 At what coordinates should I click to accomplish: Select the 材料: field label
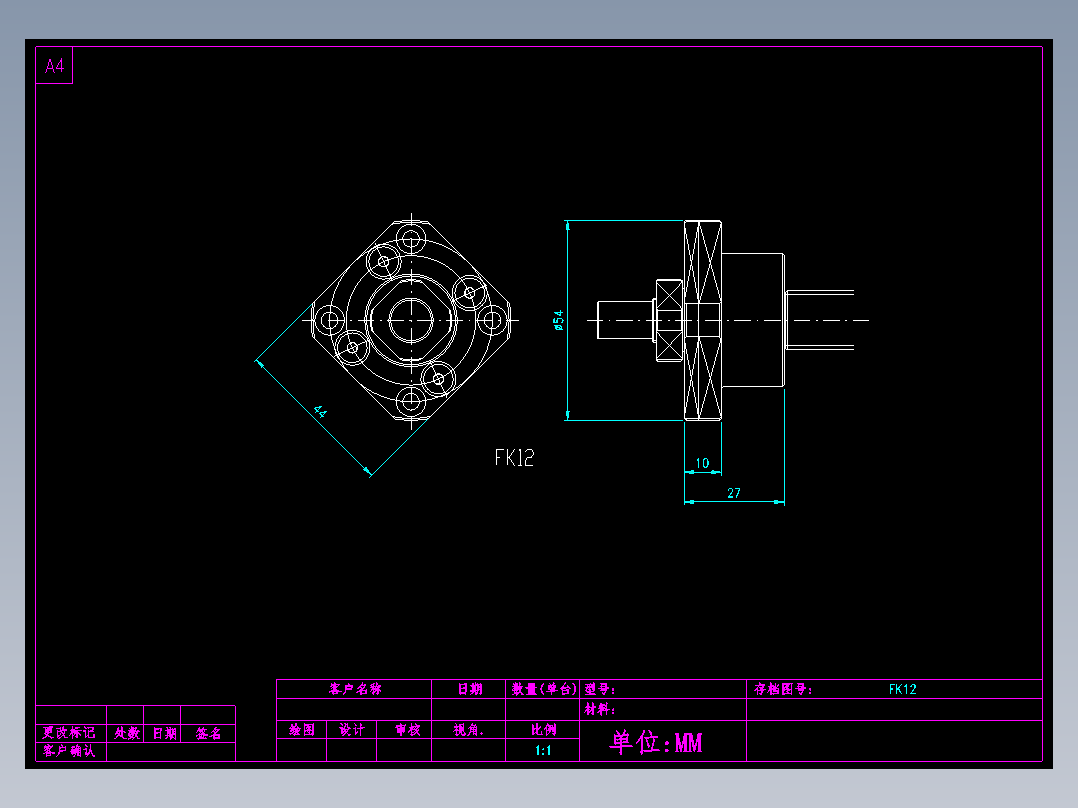600,709
